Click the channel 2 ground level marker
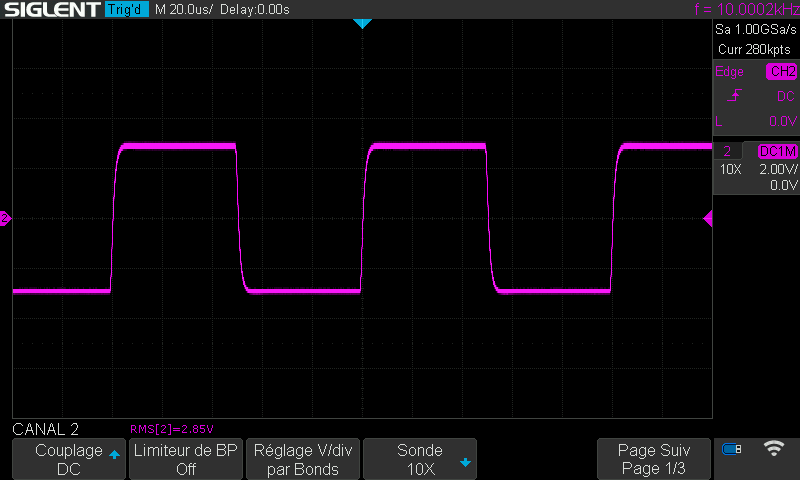This screenshot has width=800, height=480. click(5, 218)
